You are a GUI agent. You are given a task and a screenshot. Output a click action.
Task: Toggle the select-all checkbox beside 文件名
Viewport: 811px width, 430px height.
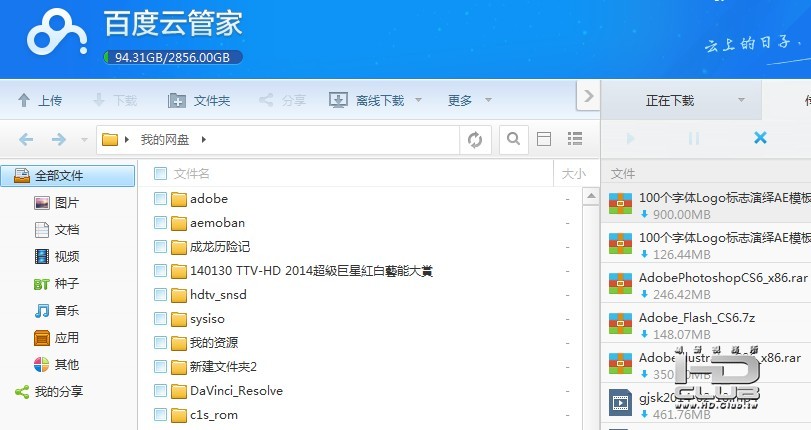click(x=160, y=173)
